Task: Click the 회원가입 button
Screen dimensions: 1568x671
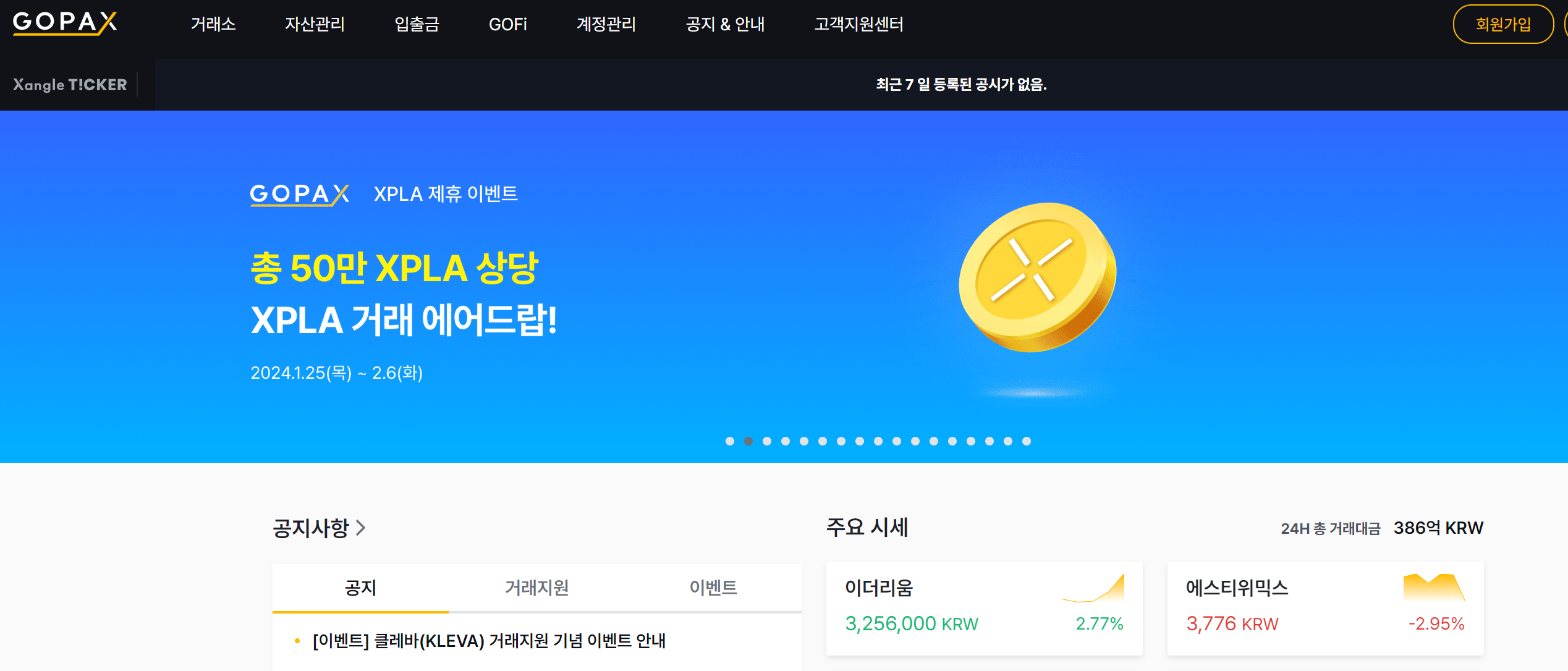Action: [1502, 25]
